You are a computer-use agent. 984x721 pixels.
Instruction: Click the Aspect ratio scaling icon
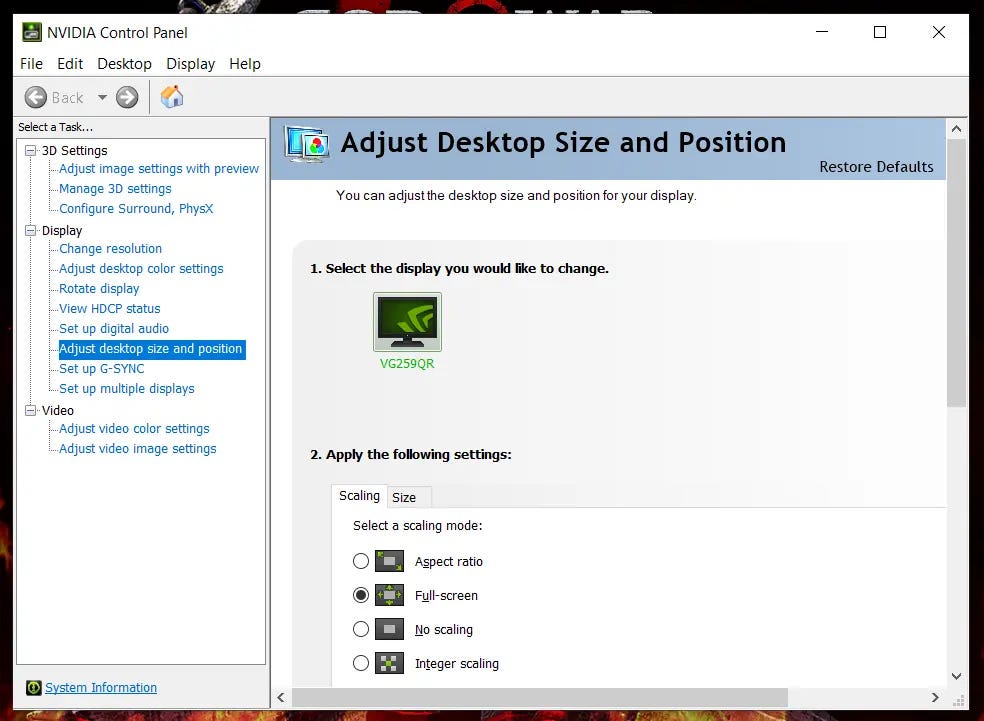(x=389, y=561)
